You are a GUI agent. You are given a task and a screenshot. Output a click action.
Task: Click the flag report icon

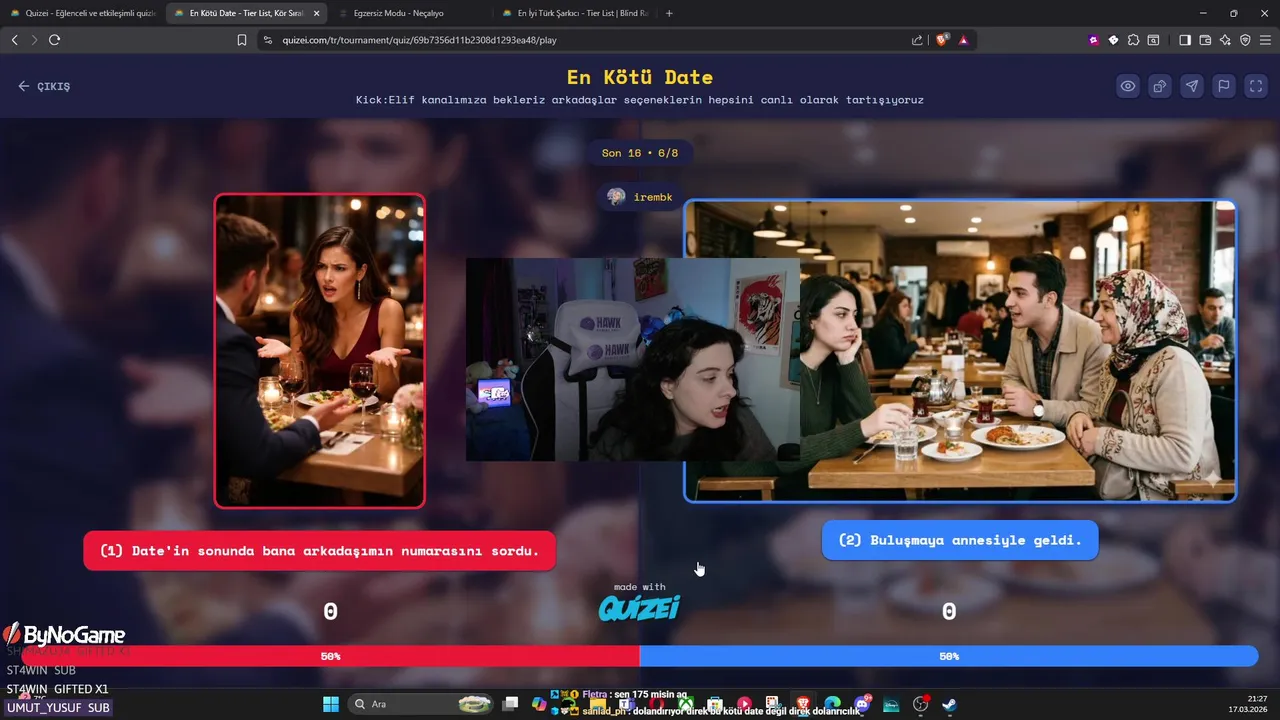(x=1224, y=86)
